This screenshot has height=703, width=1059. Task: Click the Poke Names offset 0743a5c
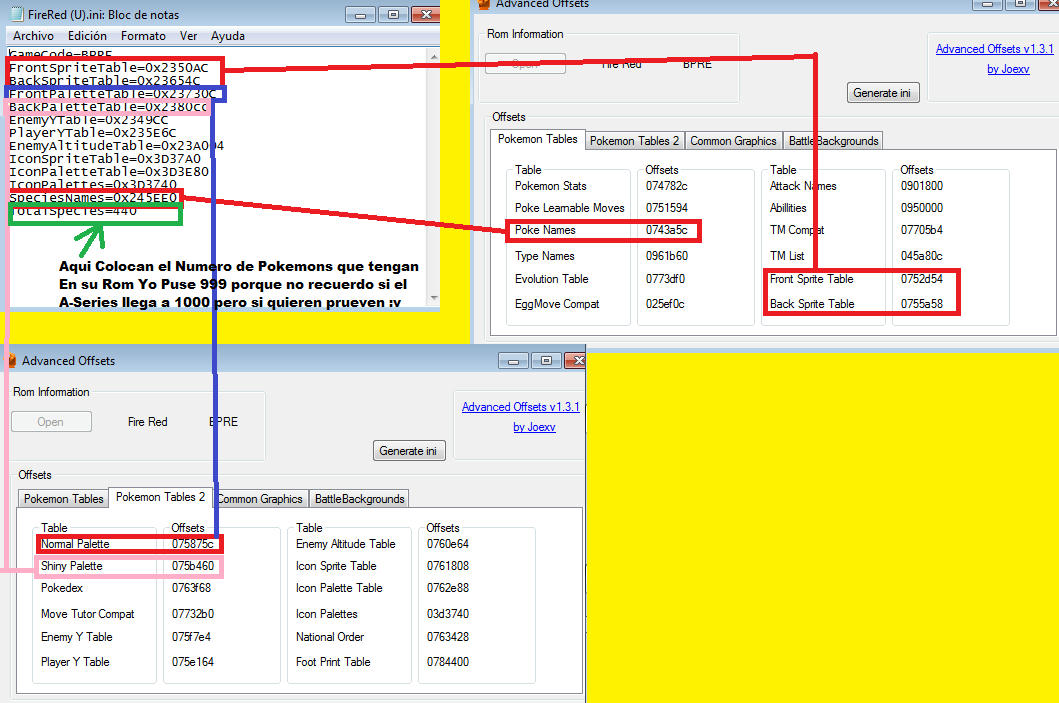[666, 230]
